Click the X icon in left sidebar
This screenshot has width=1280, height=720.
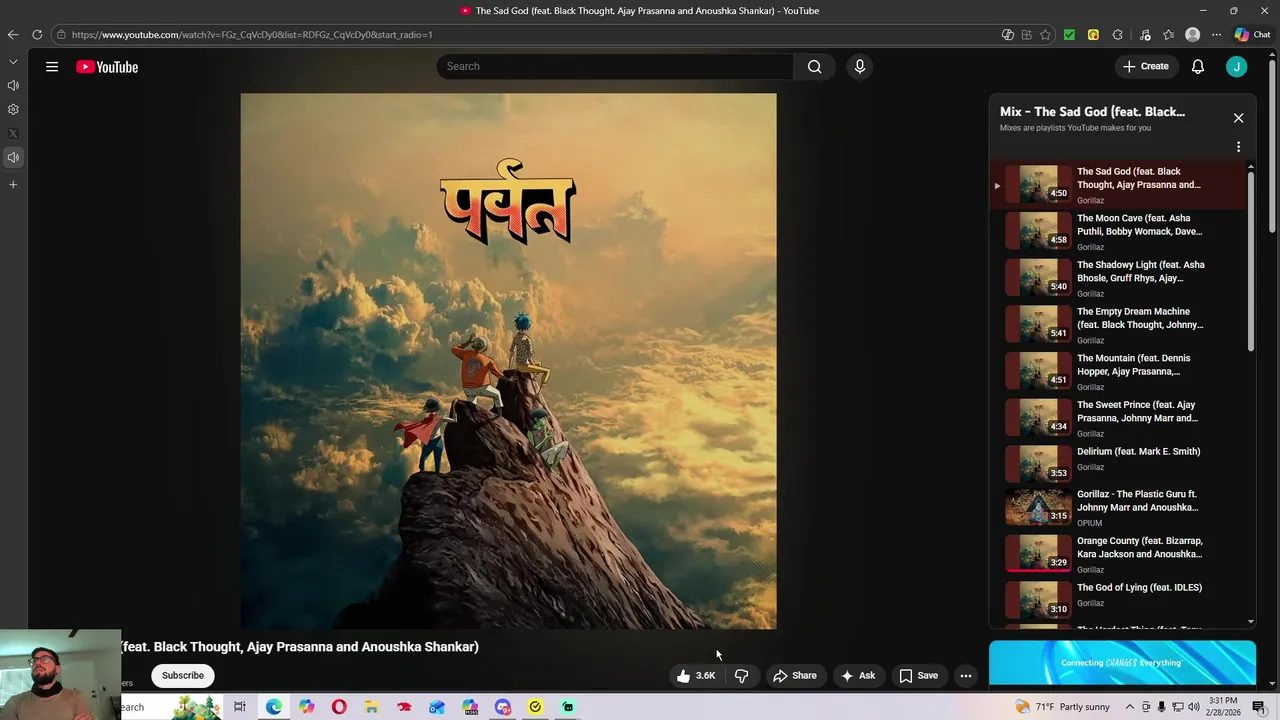pos(13,133)
